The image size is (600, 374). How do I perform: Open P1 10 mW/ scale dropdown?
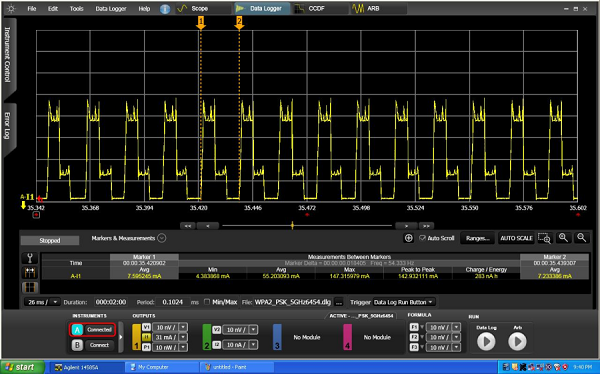click(x=183, y=347)
